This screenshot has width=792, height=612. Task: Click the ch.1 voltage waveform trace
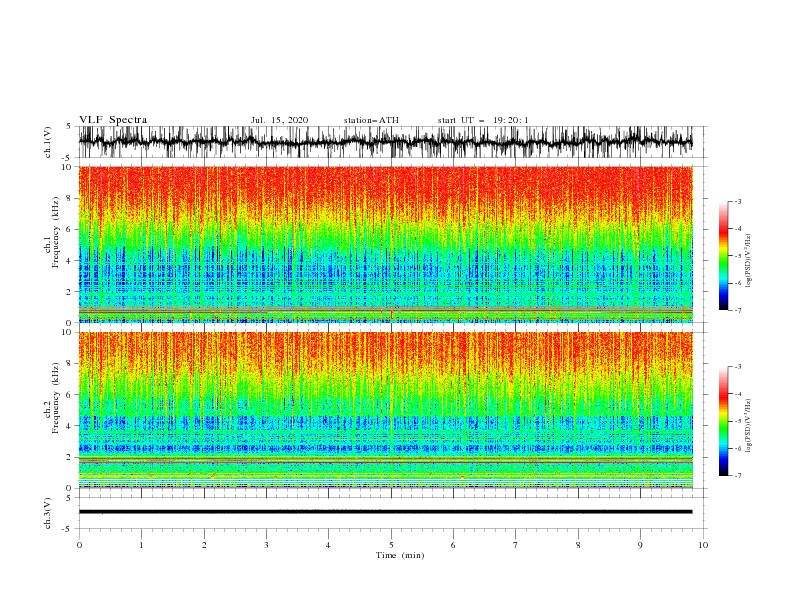tap(385, 142)
